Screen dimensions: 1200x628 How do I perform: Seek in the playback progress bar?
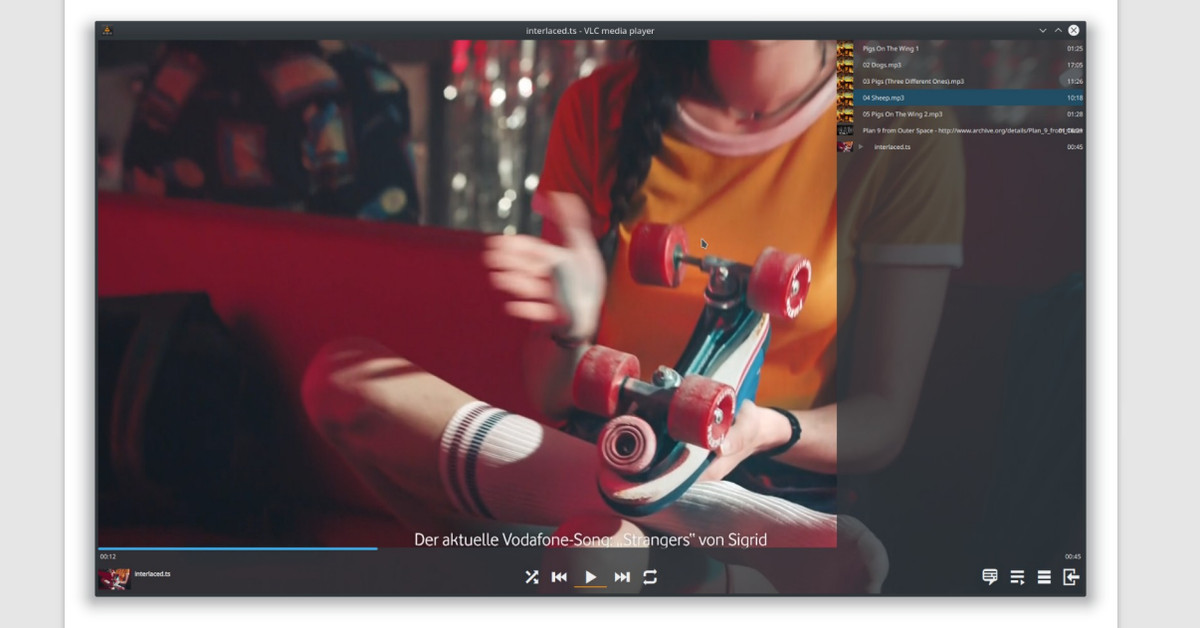500,548
